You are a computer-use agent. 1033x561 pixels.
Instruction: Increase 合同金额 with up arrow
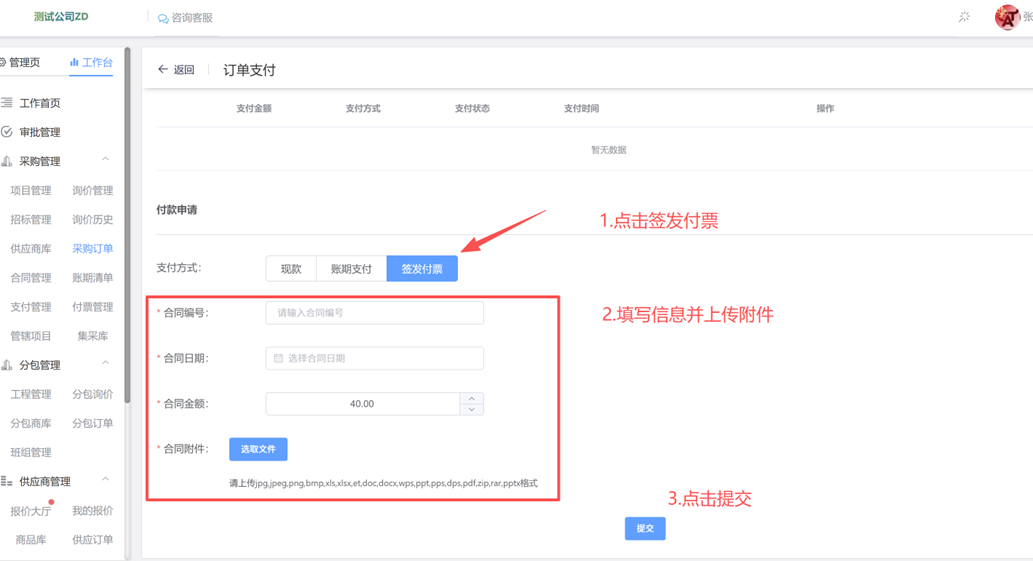(472, 398)
